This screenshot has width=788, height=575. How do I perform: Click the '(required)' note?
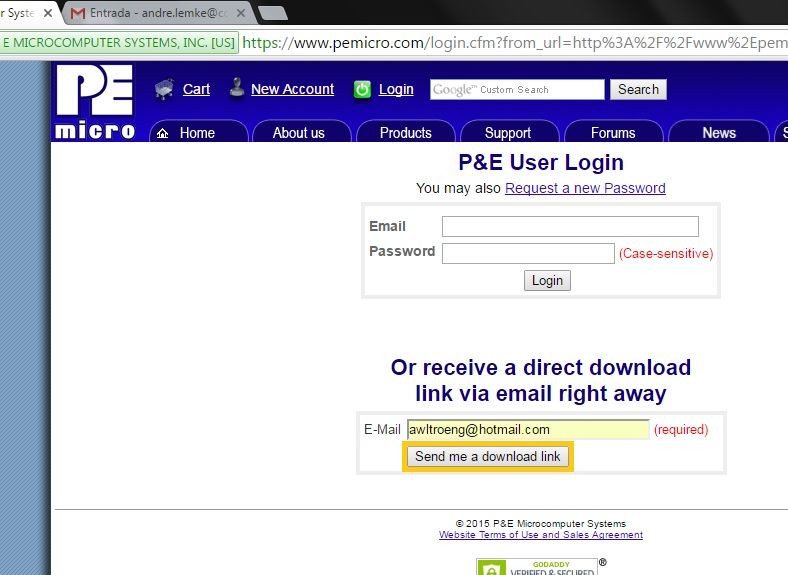[681, 430]
